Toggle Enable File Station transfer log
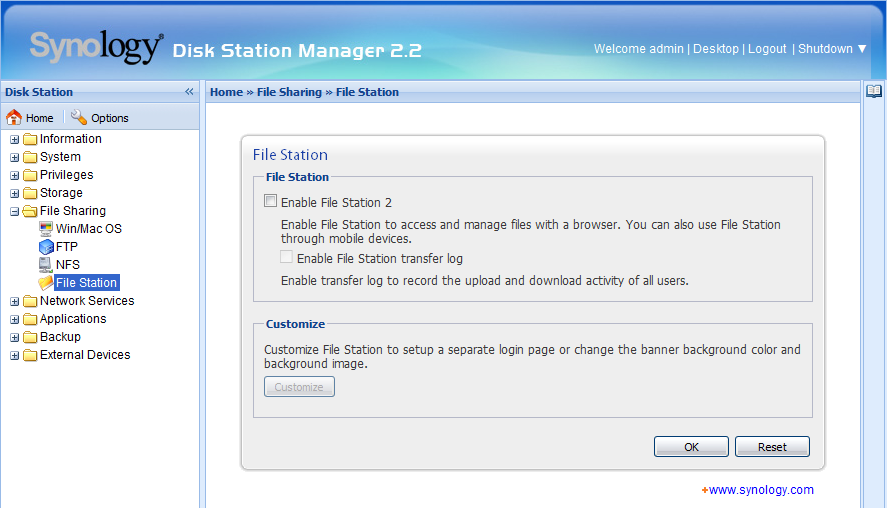 tap(286, 257)
